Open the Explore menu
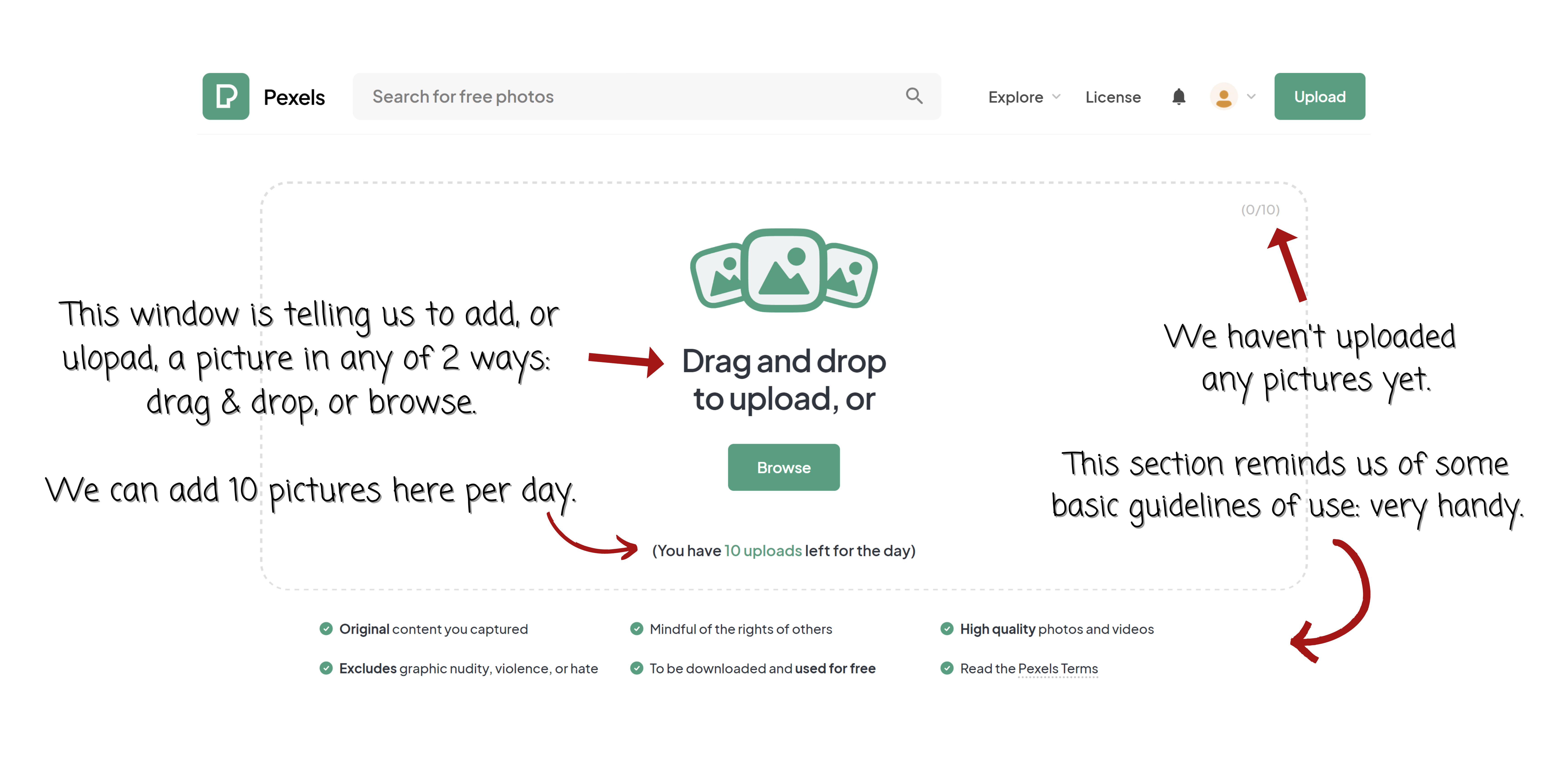Viewport: 1568px width, 784px height. (1015, 97)
